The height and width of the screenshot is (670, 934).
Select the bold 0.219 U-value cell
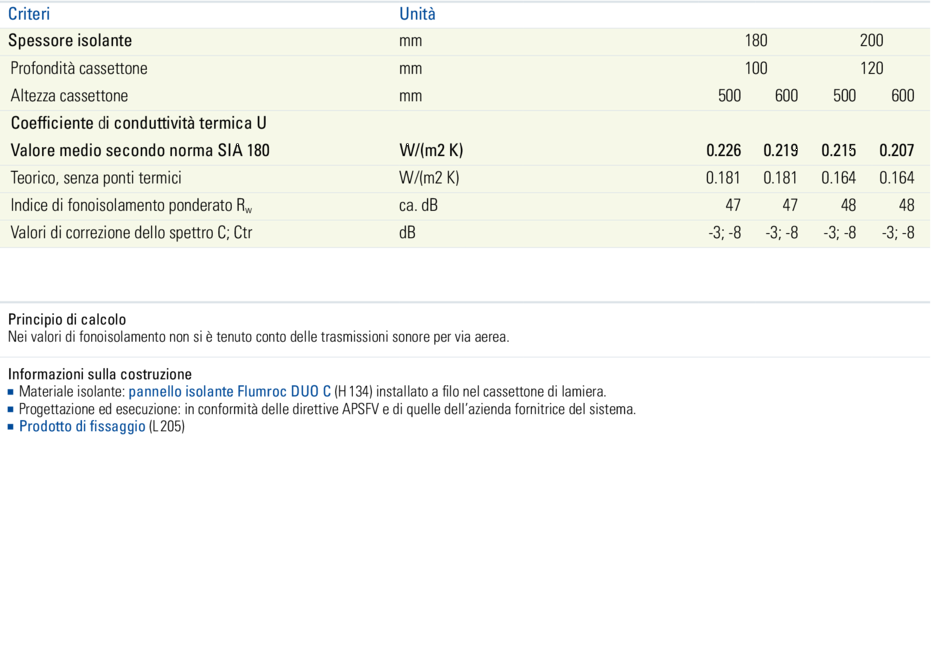pos(781,151)
